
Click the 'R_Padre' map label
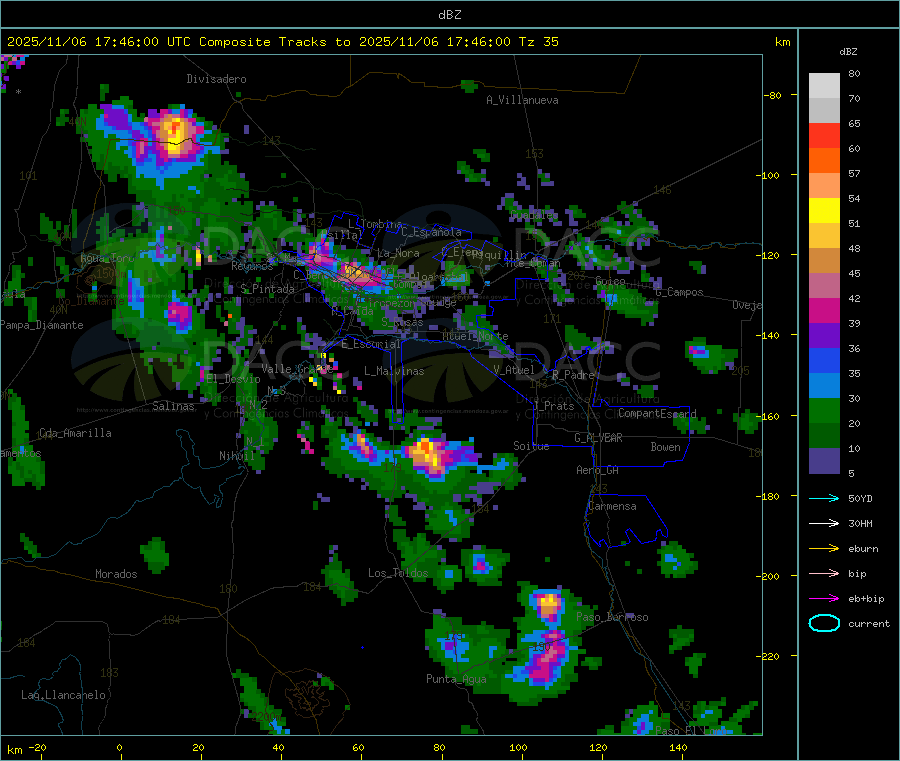[x=573, y=375]
